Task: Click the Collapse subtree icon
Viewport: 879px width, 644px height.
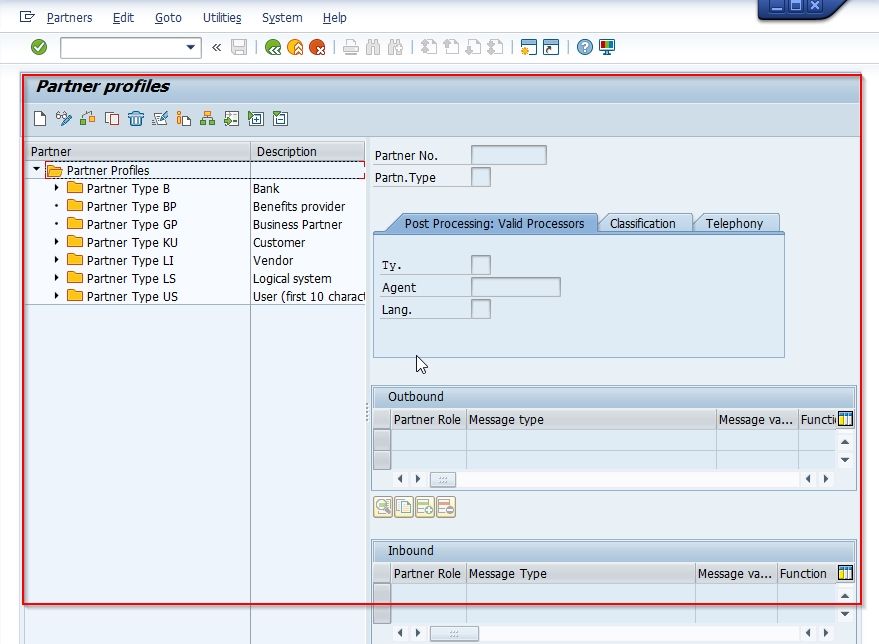Action: tap(280, 119)
